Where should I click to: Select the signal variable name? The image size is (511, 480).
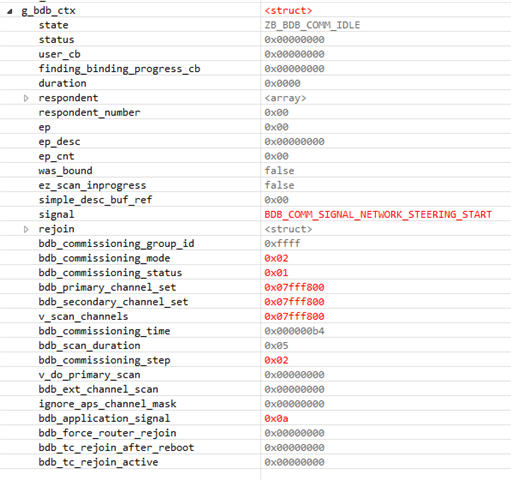(56, 215)
